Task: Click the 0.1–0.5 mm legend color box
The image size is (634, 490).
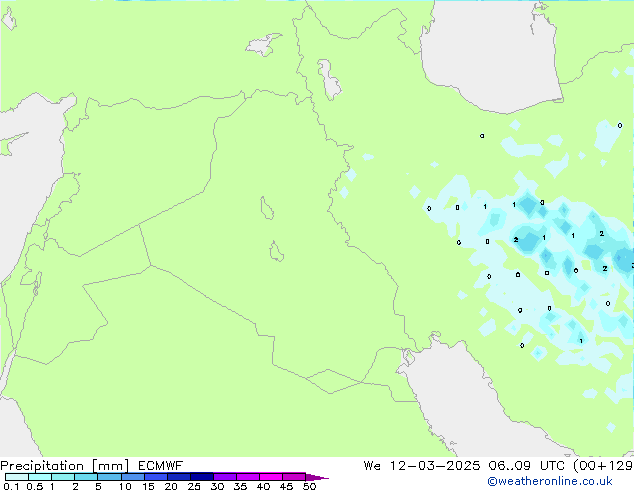Action: pyautogui.click(x=17, y=477)
